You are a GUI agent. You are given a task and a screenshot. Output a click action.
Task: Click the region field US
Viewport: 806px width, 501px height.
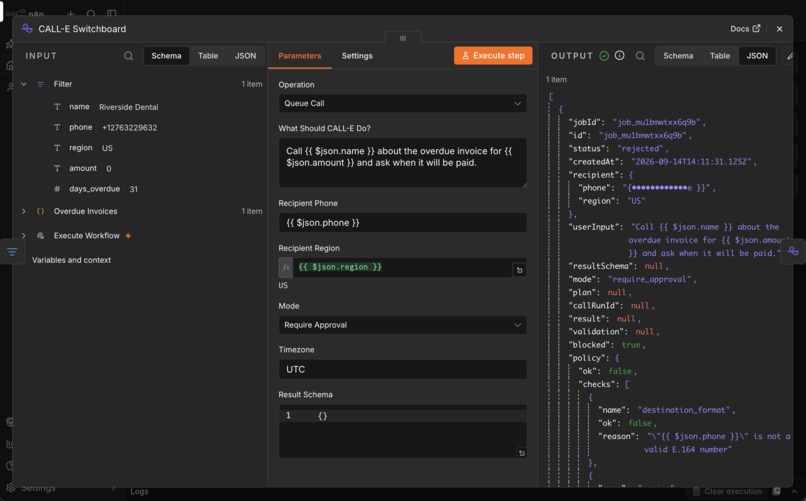point(107,148)
